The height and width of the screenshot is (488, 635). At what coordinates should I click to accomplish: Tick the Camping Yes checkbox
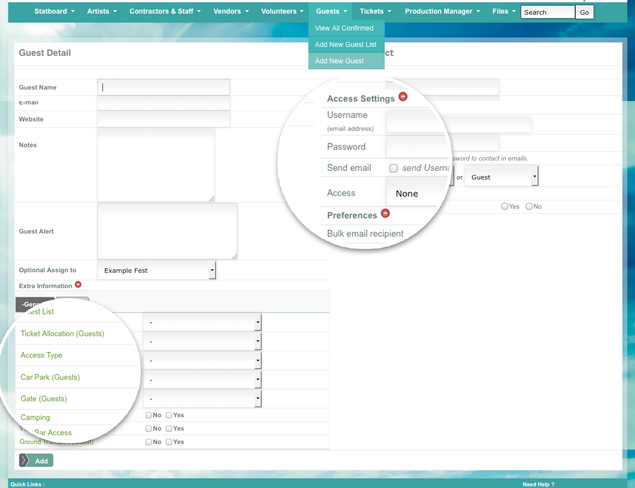169,415
